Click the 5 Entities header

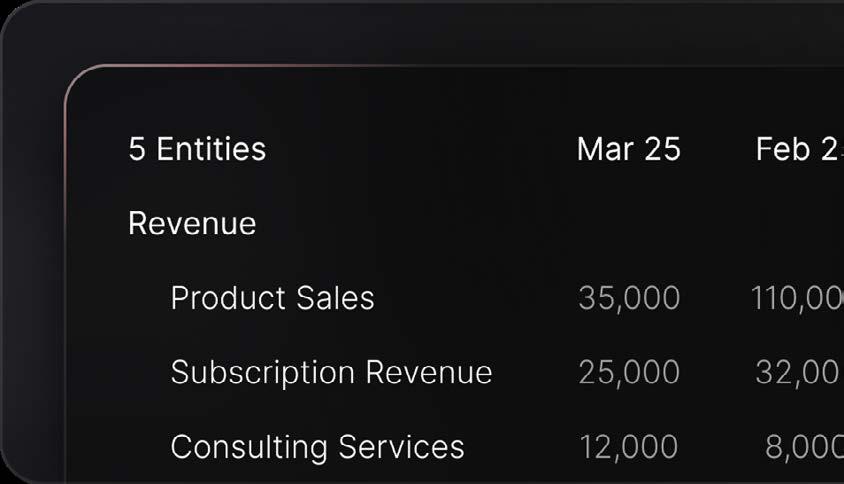pyautogui.click(x=197, y=149)
